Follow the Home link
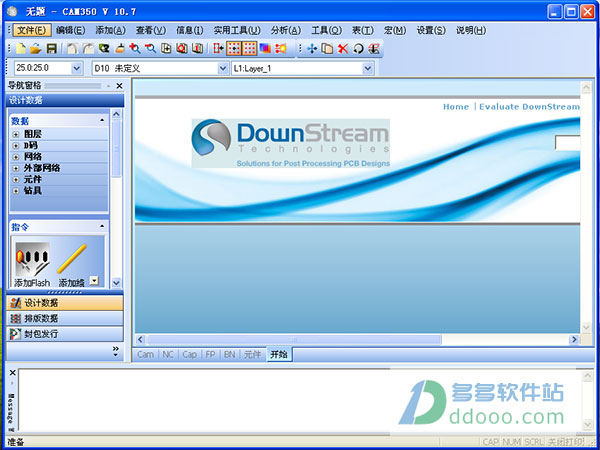The width and height of the screenshot is (600, 450). pyautogui.click(x=456, y=107)
